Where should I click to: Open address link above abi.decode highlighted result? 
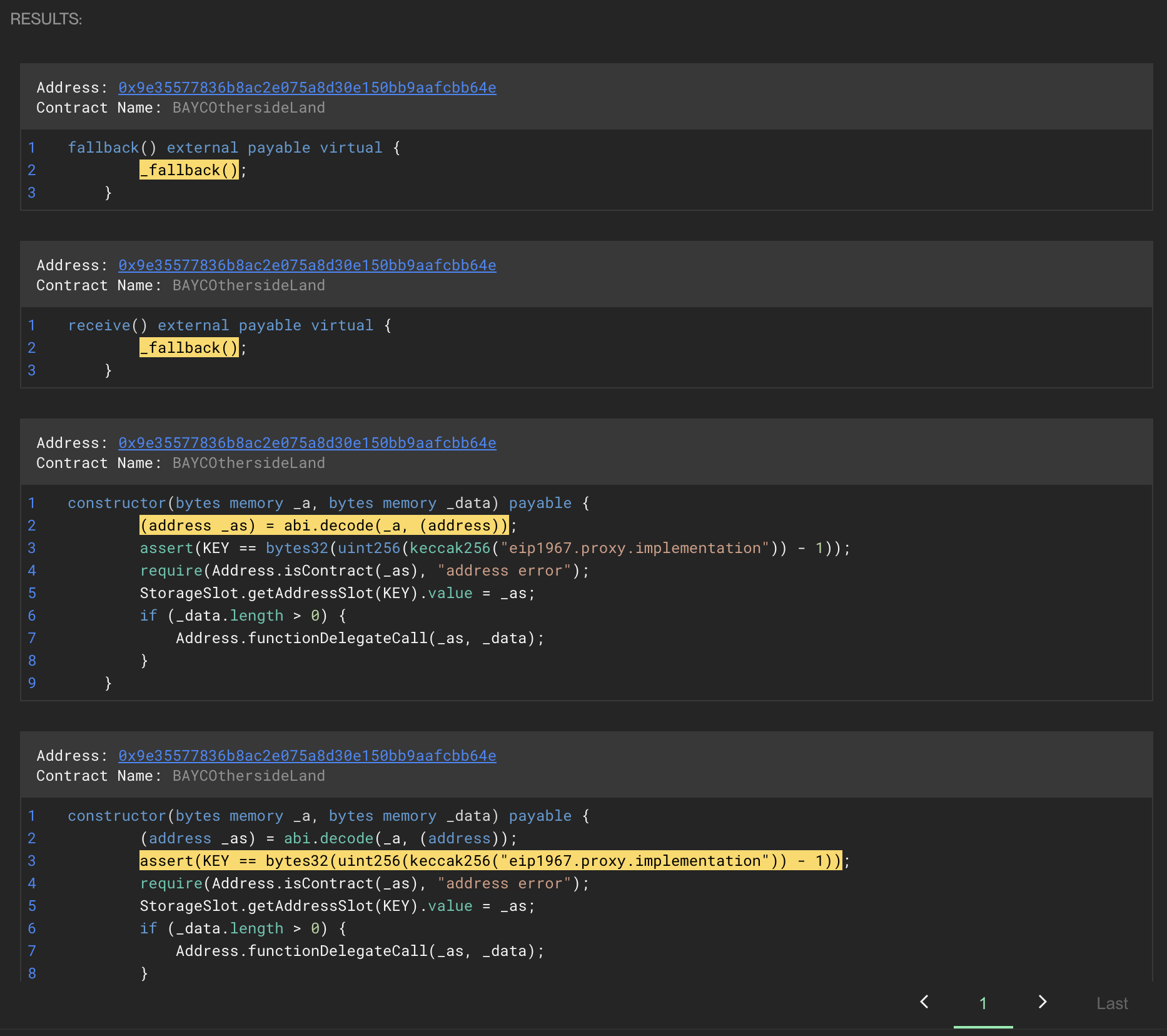pos(307,443)
